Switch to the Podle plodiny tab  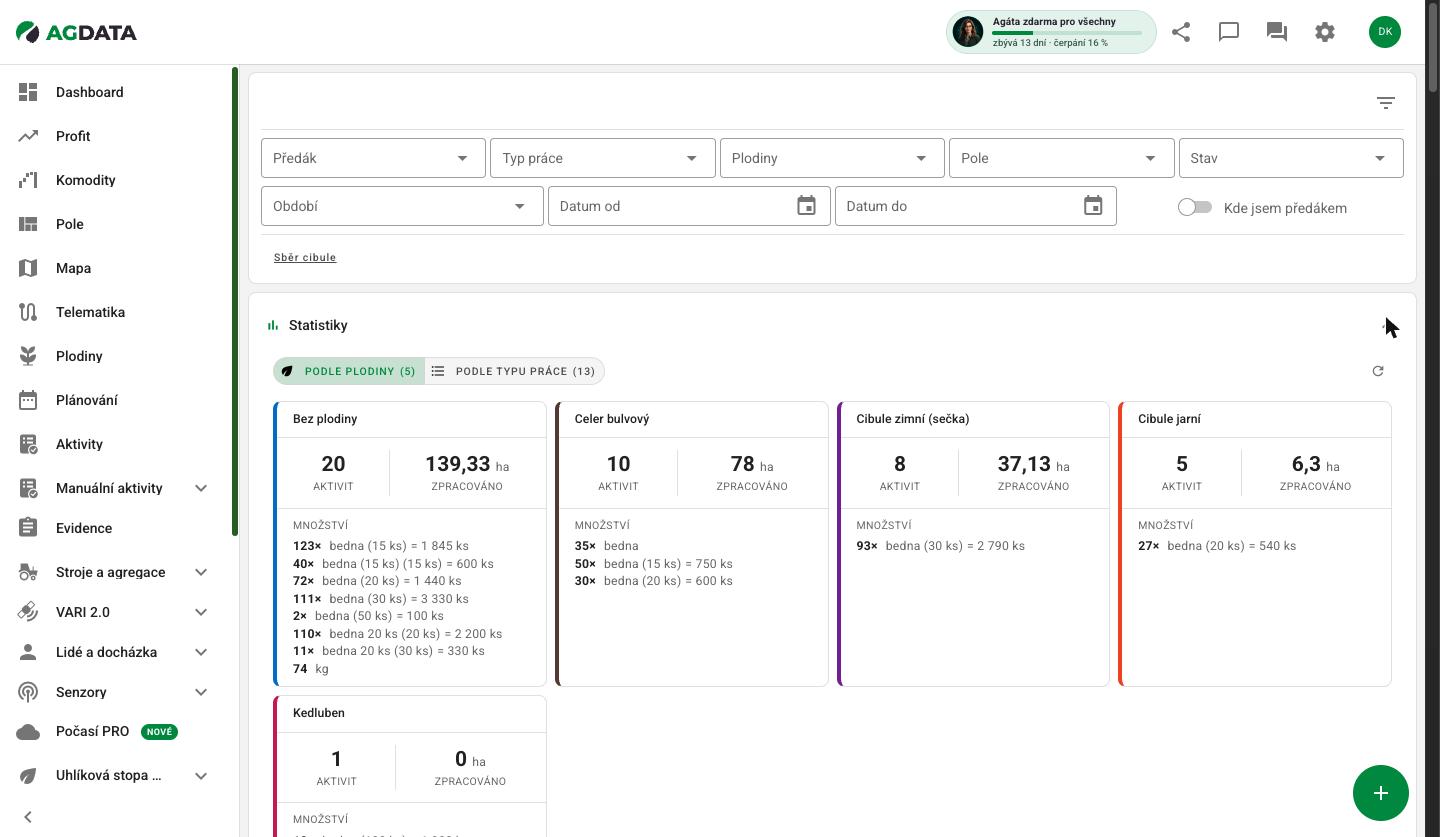click(349, 371)
